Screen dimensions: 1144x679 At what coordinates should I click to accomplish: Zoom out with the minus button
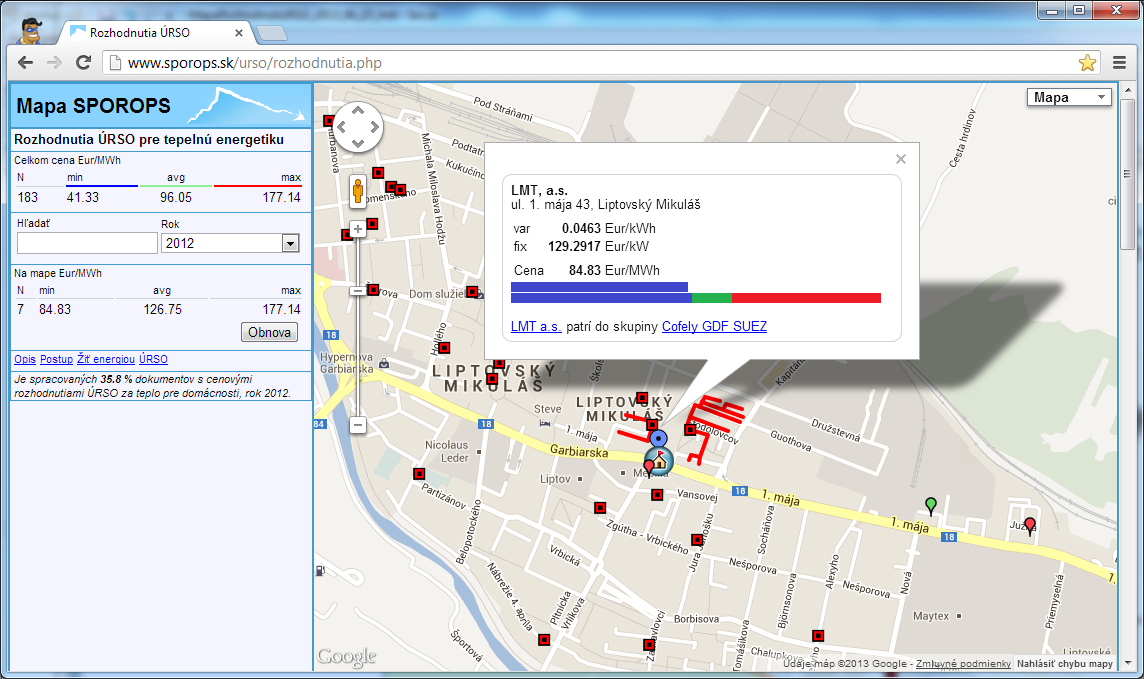tap(358, 424)
